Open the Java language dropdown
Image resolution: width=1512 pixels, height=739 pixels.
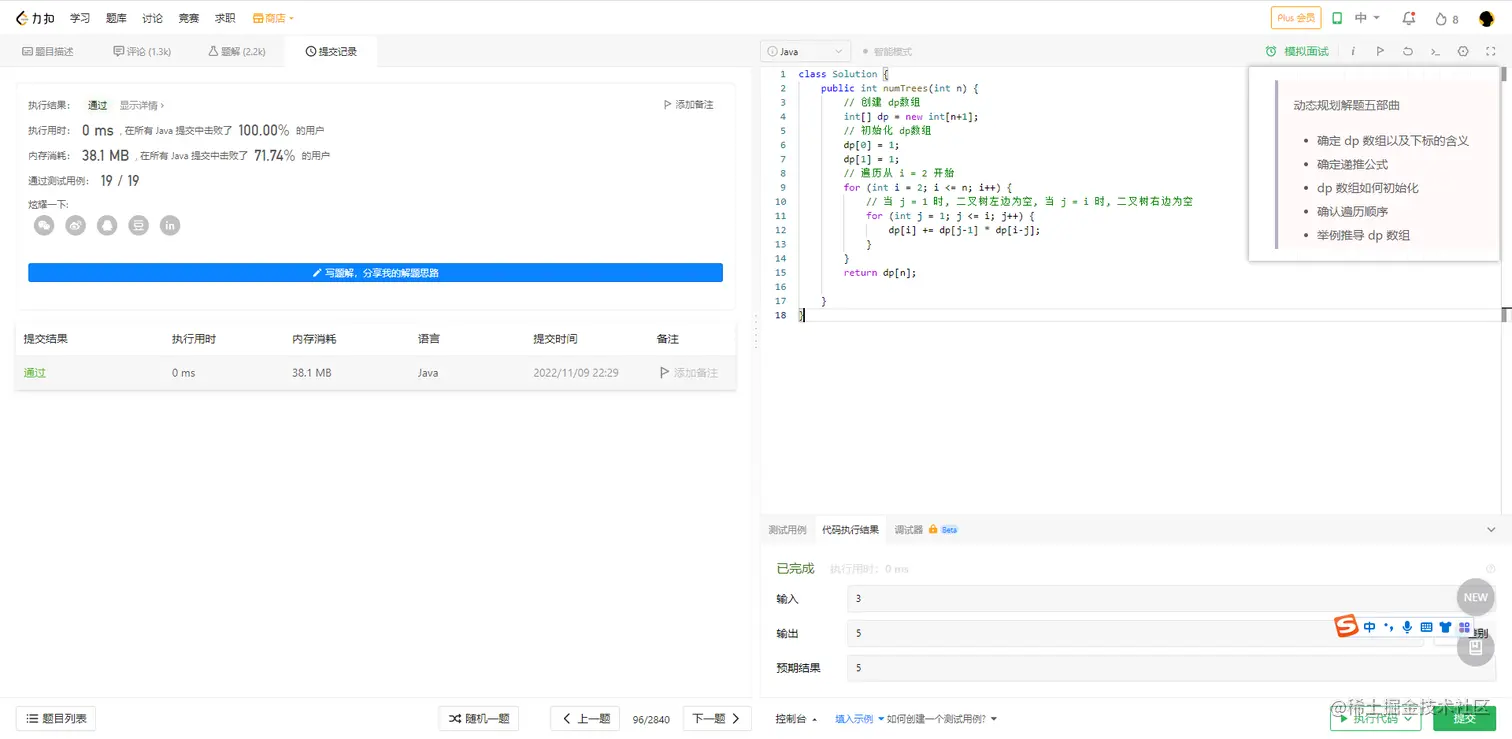click(806, 51)
